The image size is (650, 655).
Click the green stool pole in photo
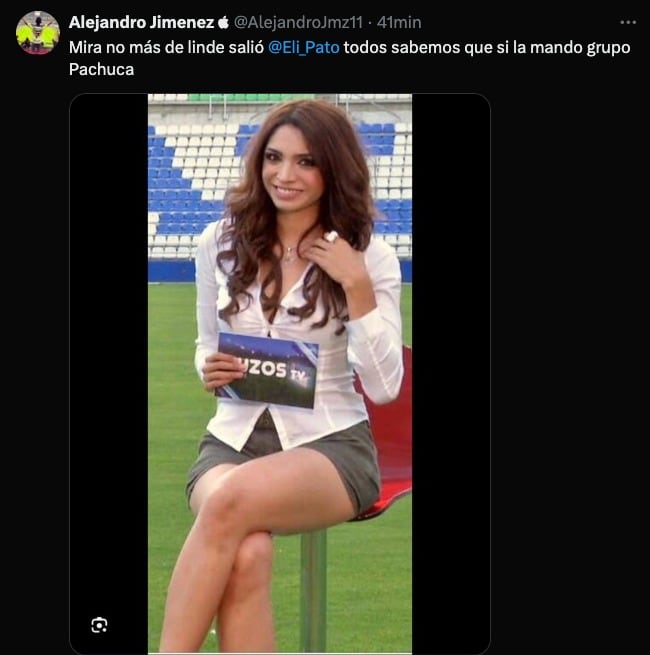tap(314, 590)
